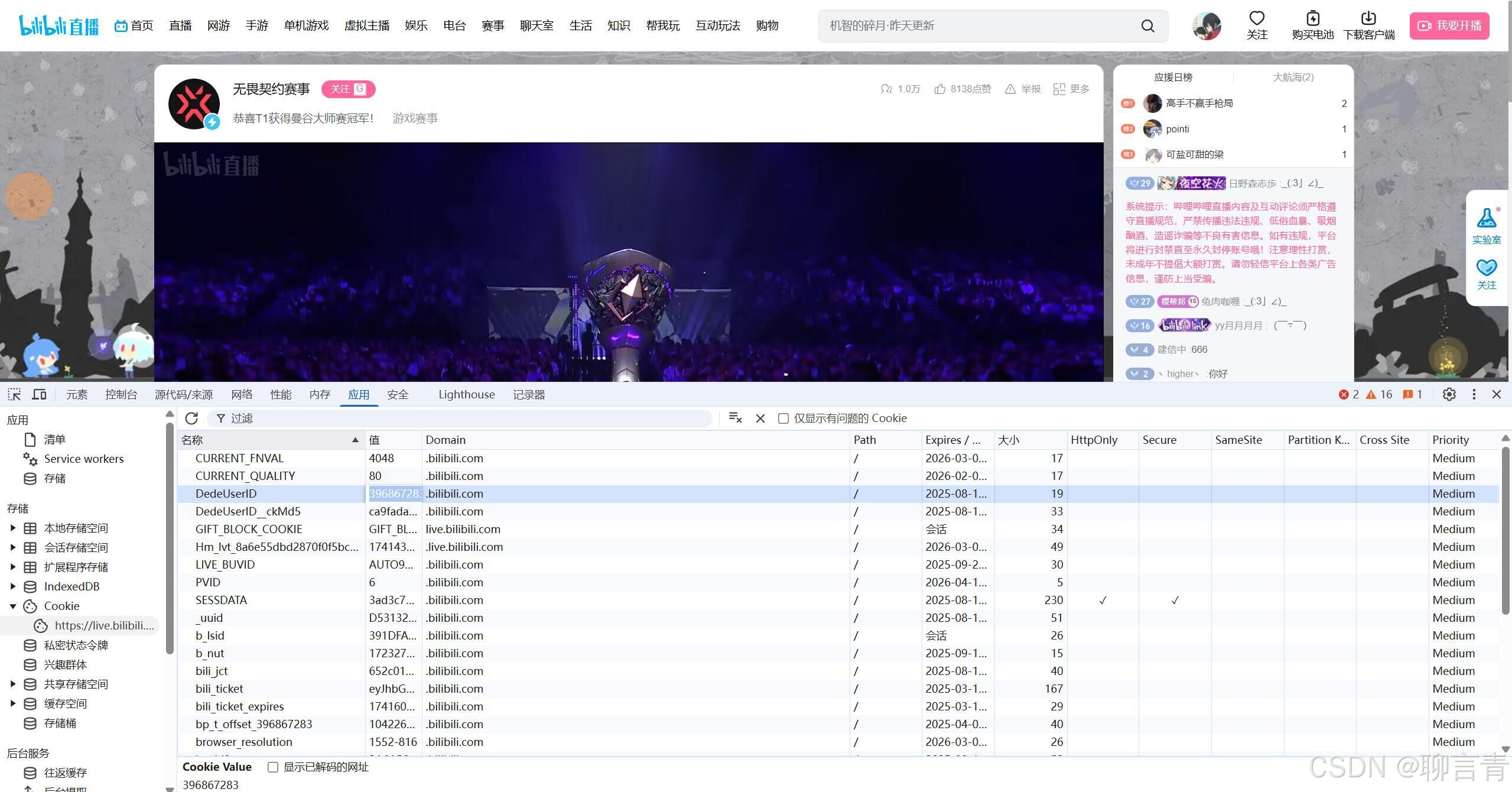Click the 购买电池 battery icon

click(x=1312, y=18)
